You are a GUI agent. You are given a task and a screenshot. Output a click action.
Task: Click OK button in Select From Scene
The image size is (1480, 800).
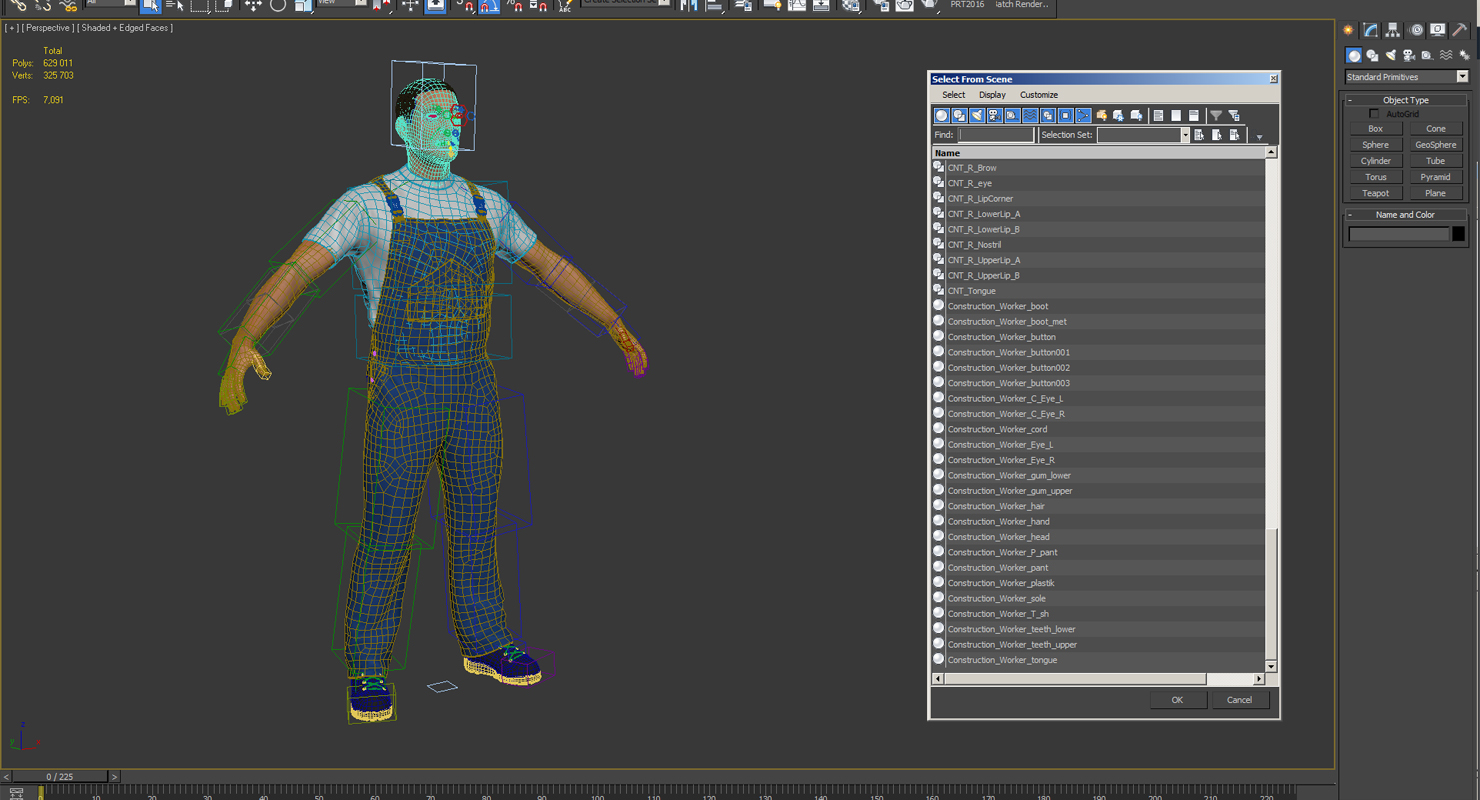coord(1177,700)
